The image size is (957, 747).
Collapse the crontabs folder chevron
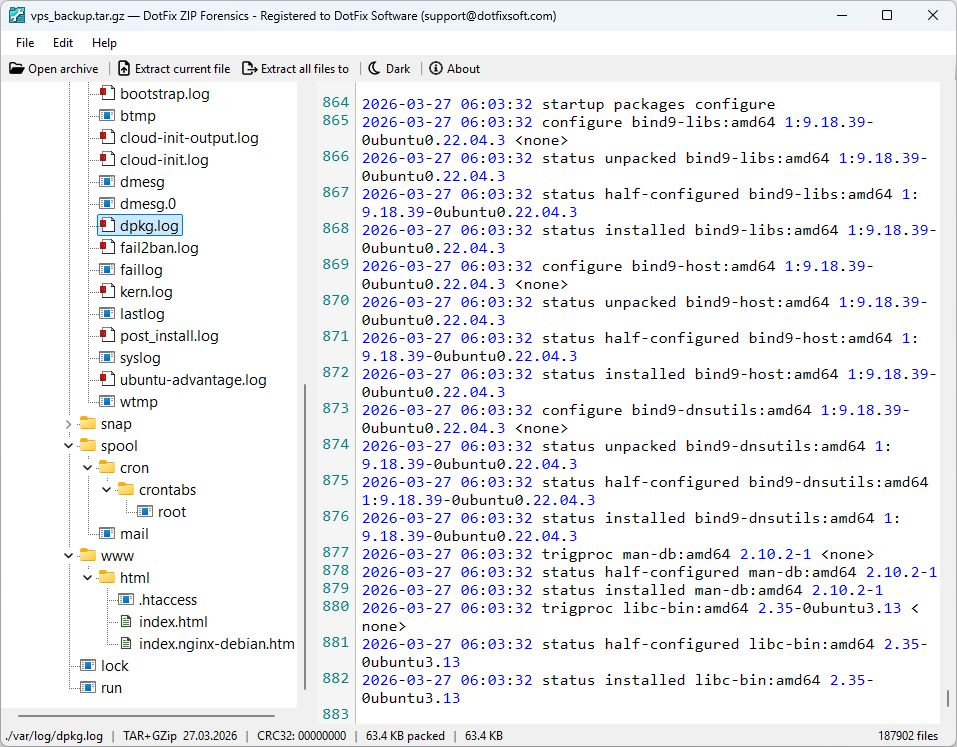106,489
